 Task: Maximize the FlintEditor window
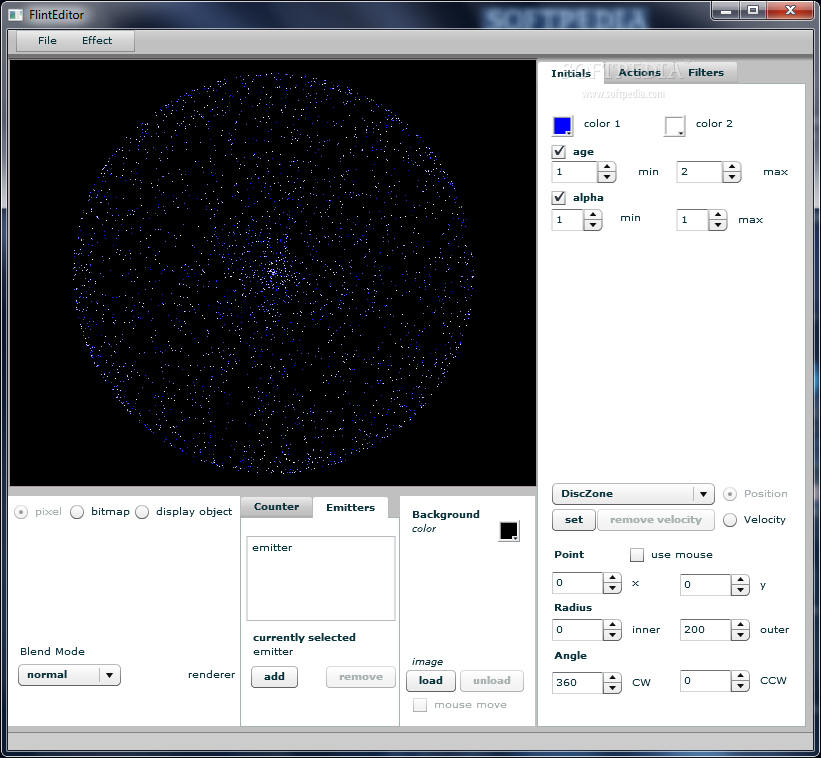click(752, 10)
